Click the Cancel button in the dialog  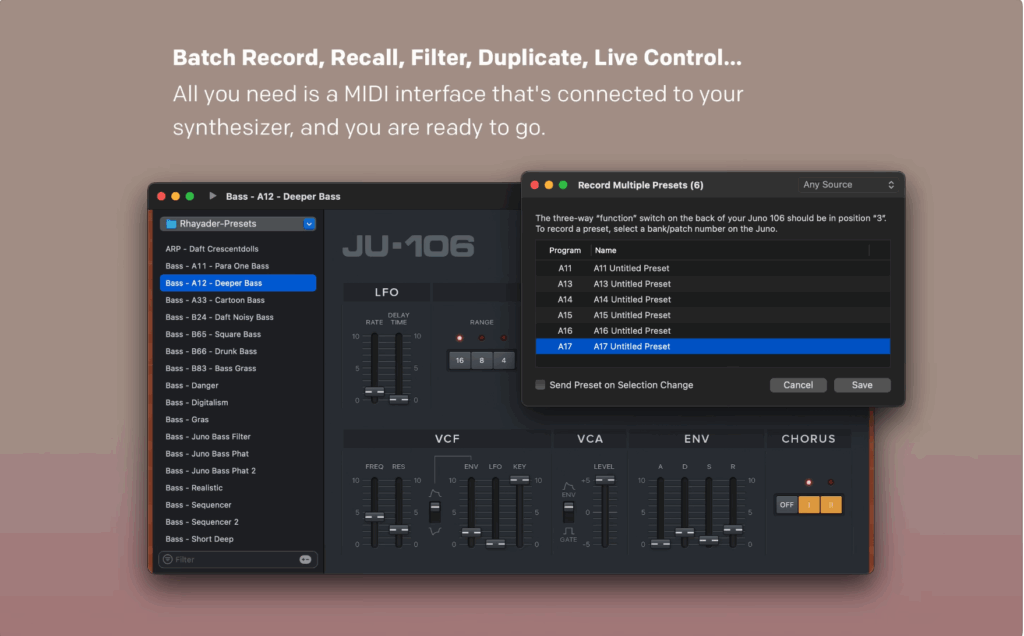tap(798, 384)
